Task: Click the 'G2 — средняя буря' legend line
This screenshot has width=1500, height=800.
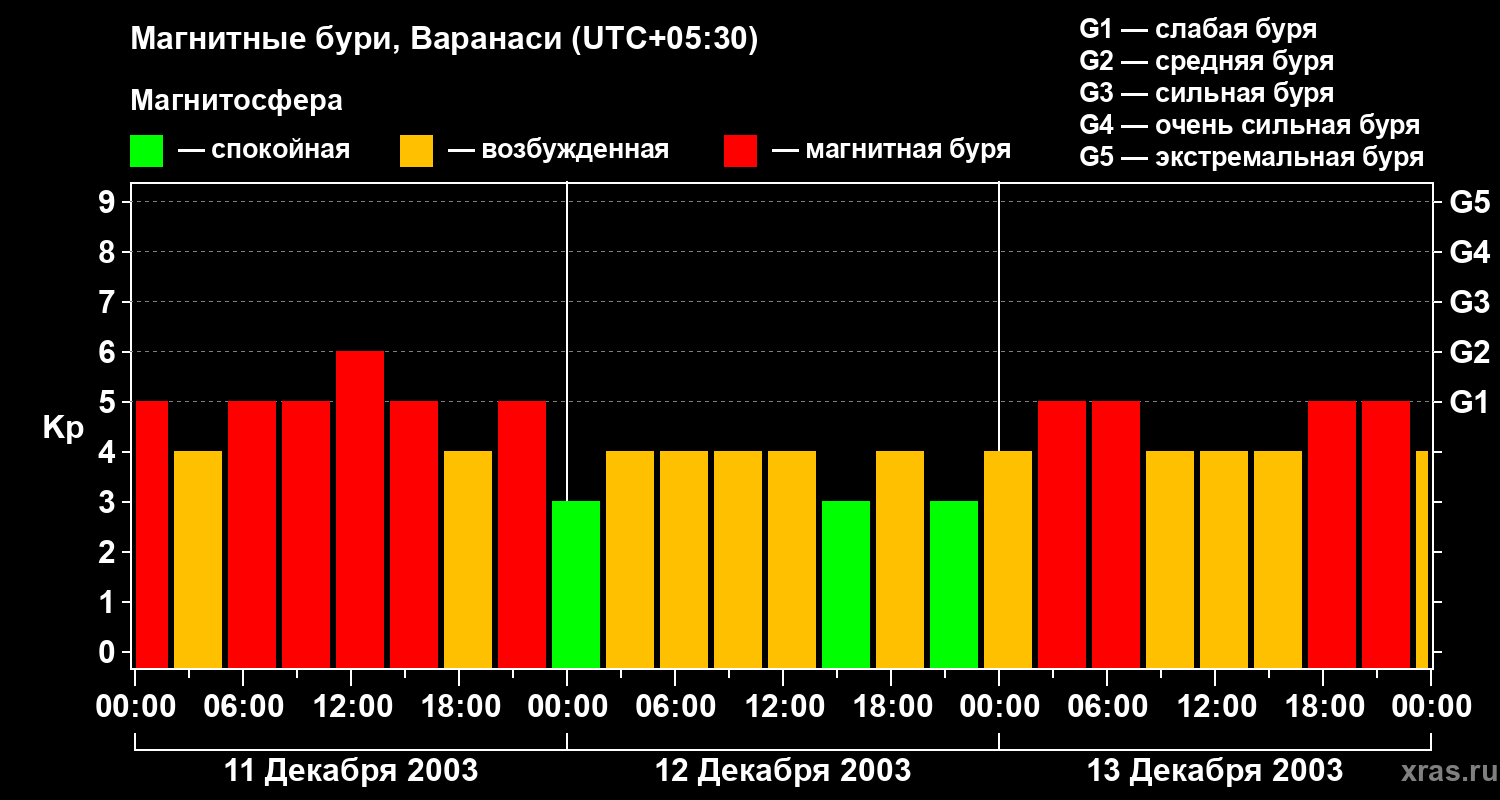Action: (x=1207, y=61)
